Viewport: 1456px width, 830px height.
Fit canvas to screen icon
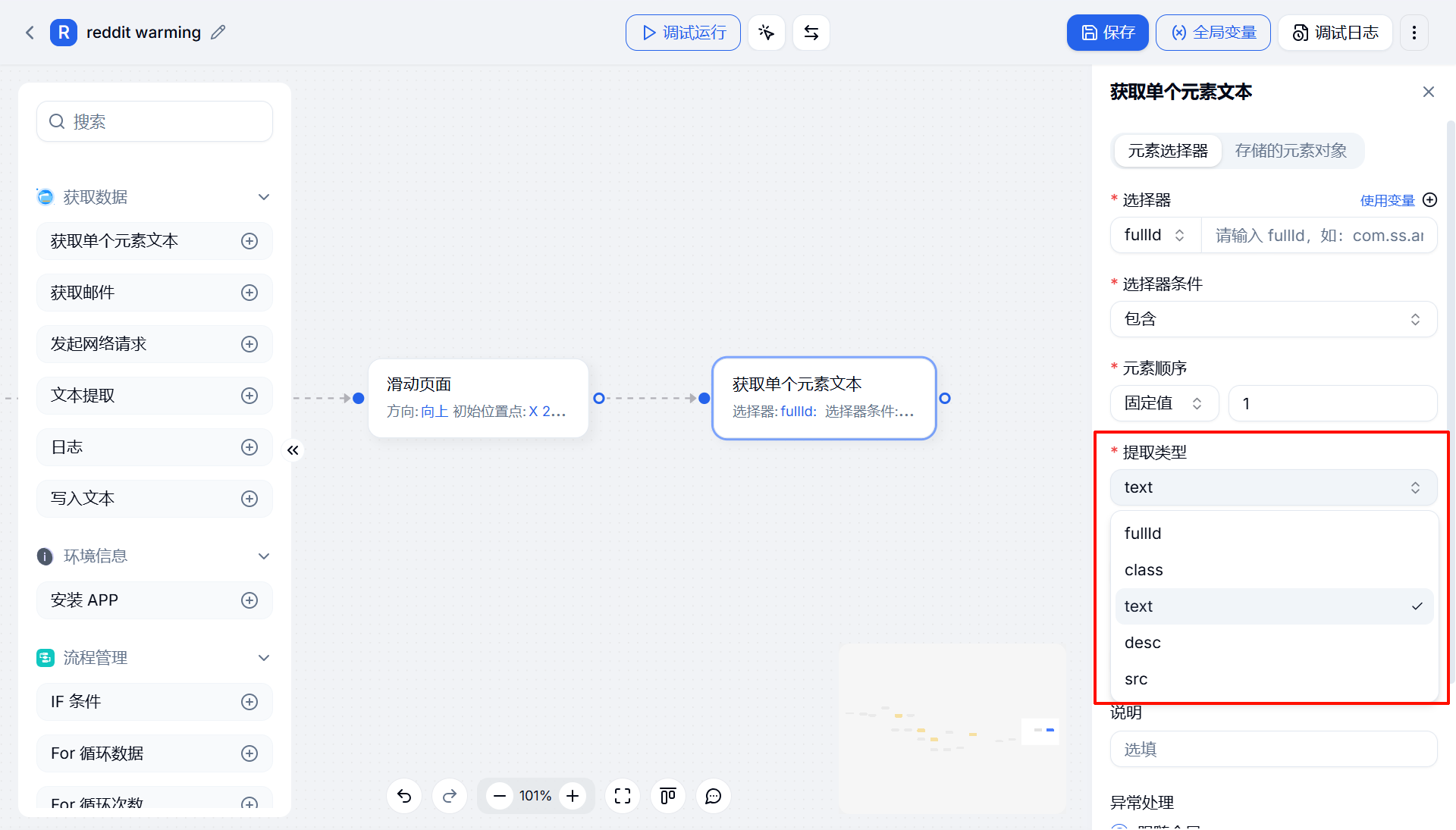point(623,796)
